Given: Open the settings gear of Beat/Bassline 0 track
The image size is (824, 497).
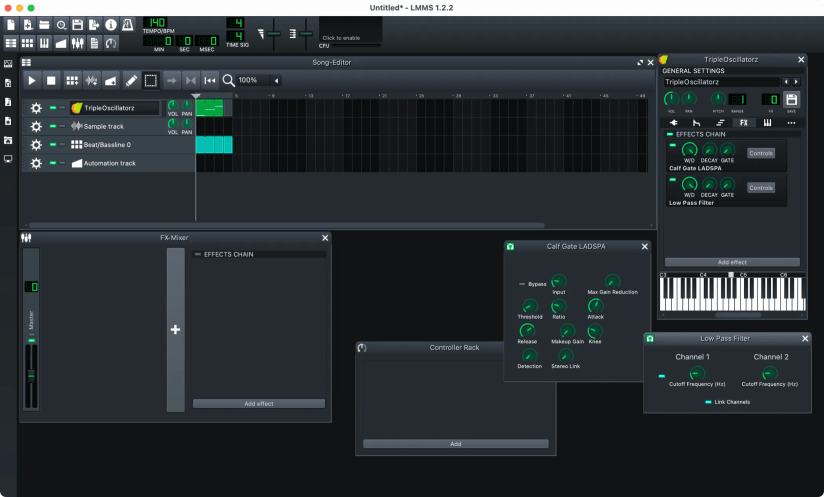Looking at the screenshot, I should pyautogui.click(x=36, y=145).
